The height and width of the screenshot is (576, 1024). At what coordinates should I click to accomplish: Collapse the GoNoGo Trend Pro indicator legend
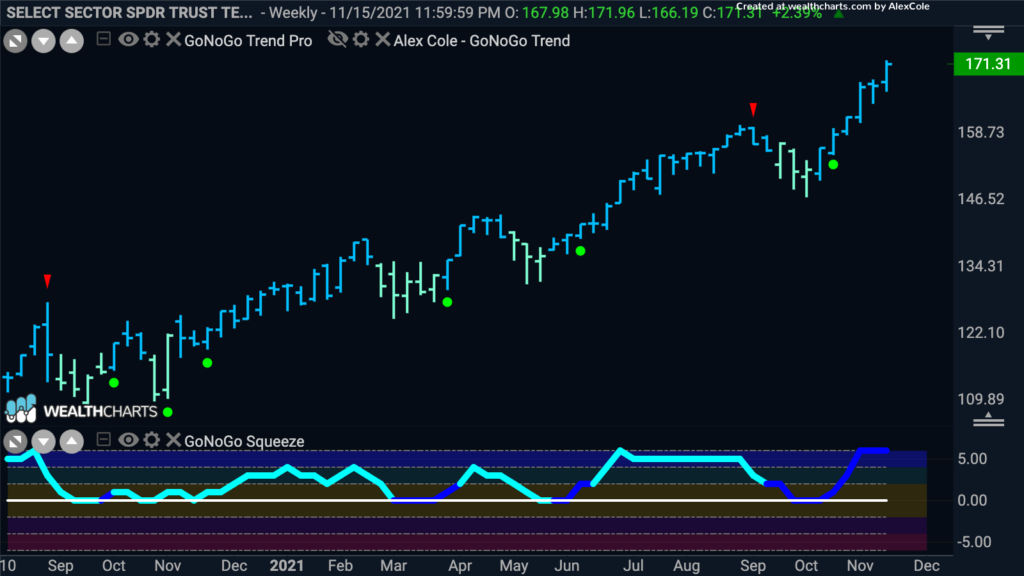point(103,39)
